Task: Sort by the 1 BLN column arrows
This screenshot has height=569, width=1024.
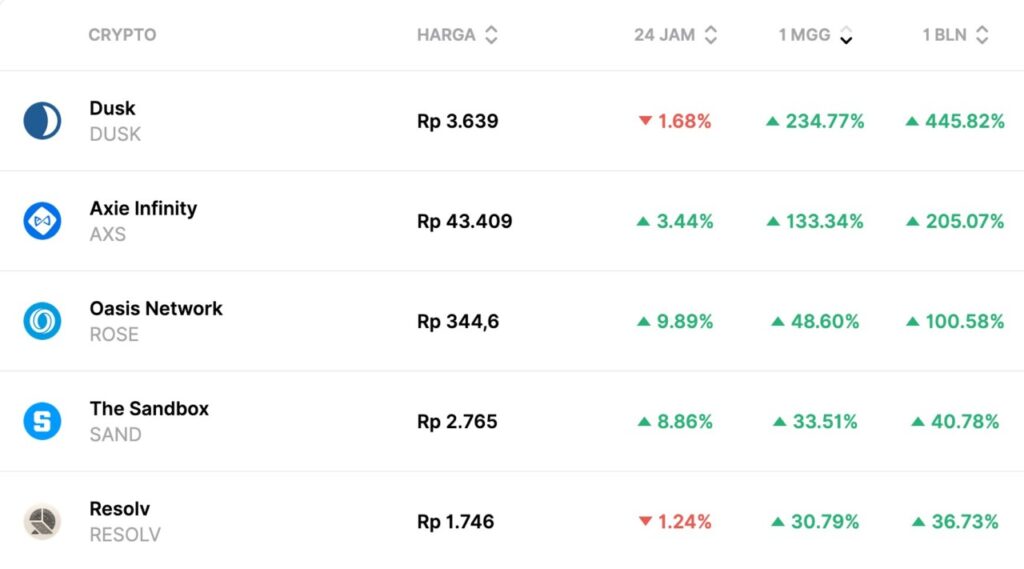Action: [982, 35]
